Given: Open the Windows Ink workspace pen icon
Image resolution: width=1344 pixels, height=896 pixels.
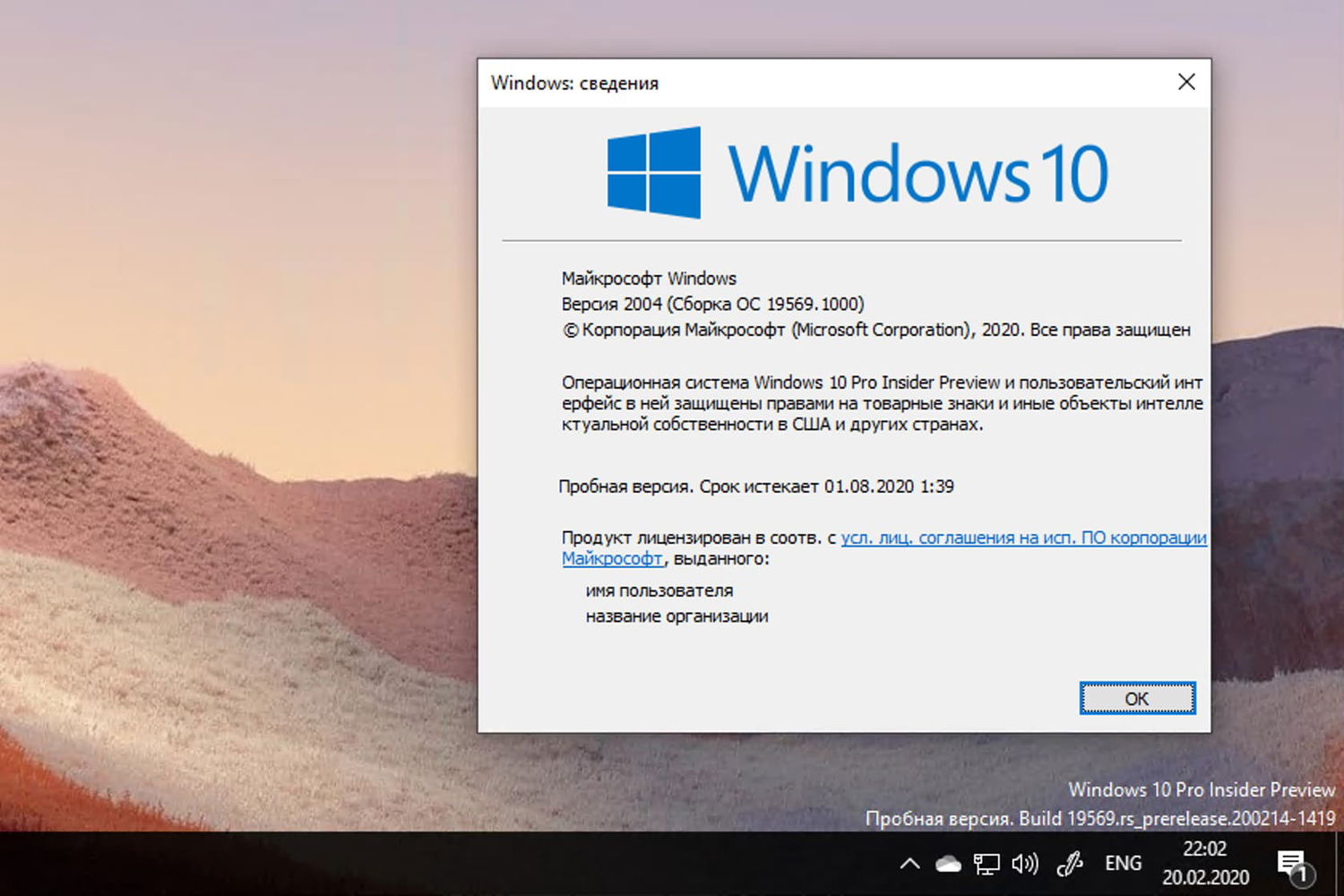Looking at the screenshot, I should pyautogui.click(x=1071, y=863).
